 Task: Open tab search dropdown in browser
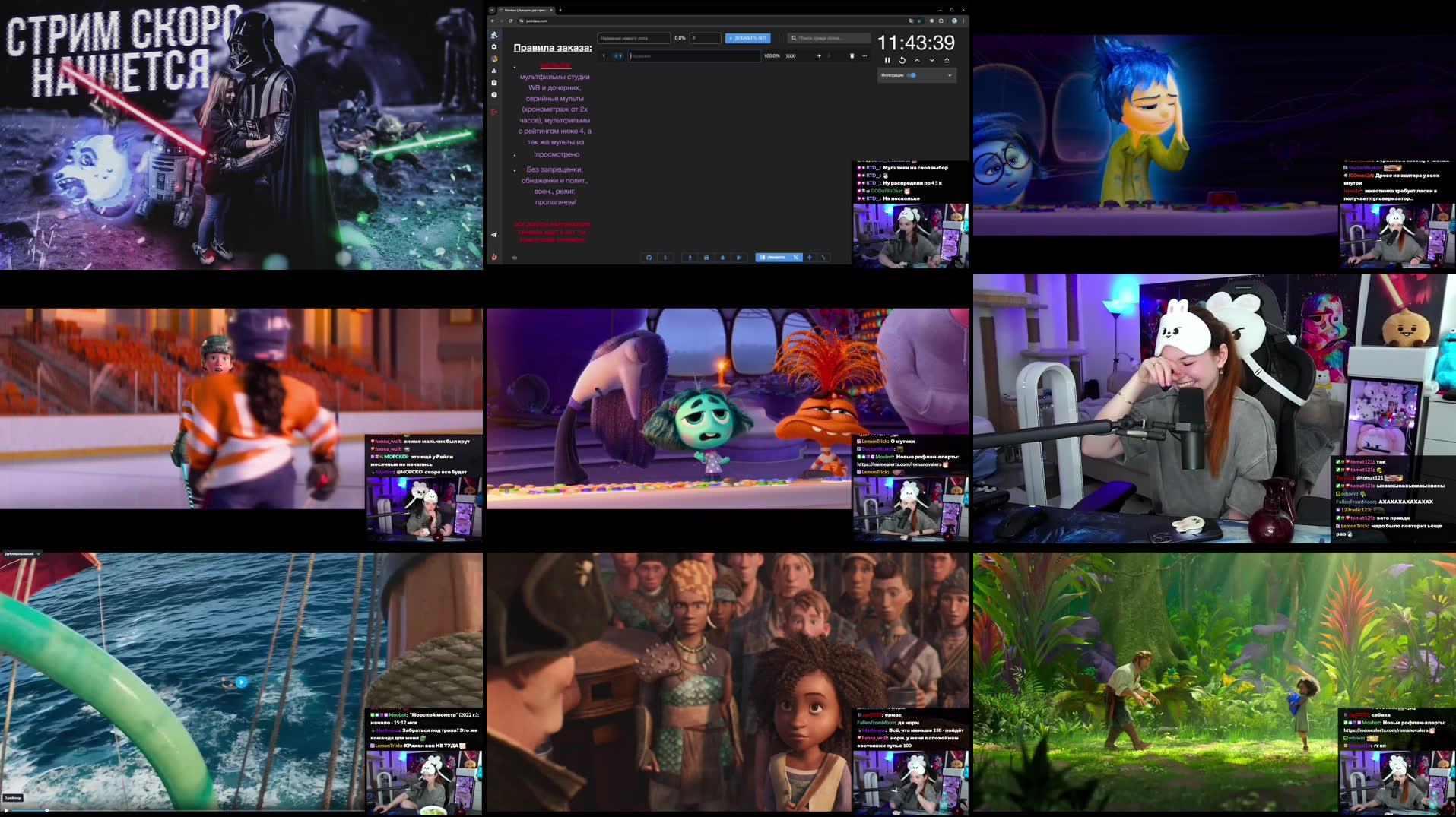coord(492,10)
